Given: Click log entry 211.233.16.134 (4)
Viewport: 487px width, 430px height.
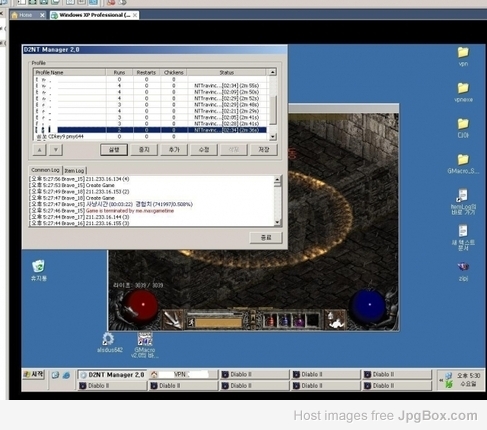Looking at the screenshot, I should point(79,179).
